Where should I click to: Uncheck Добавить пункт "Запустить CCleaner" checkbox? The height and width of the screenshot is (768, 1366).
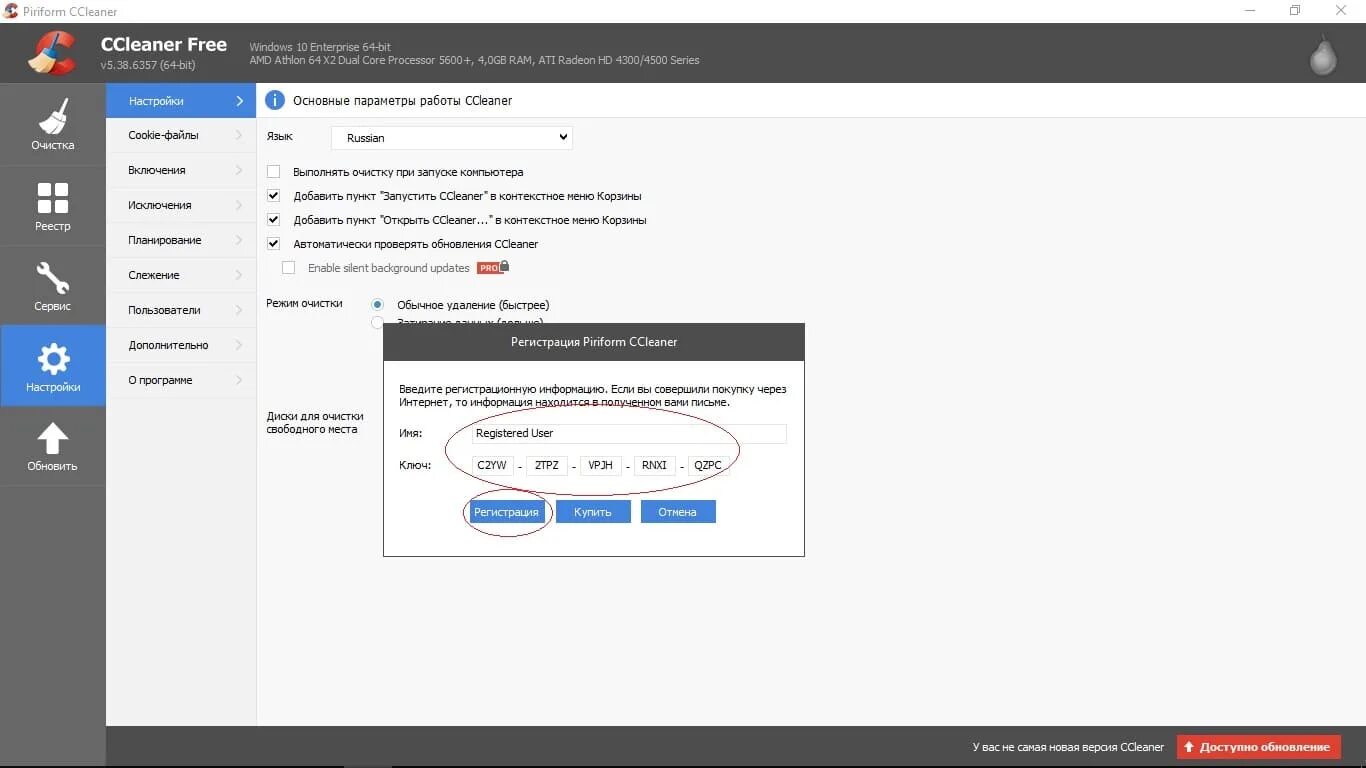click(273, 196)
